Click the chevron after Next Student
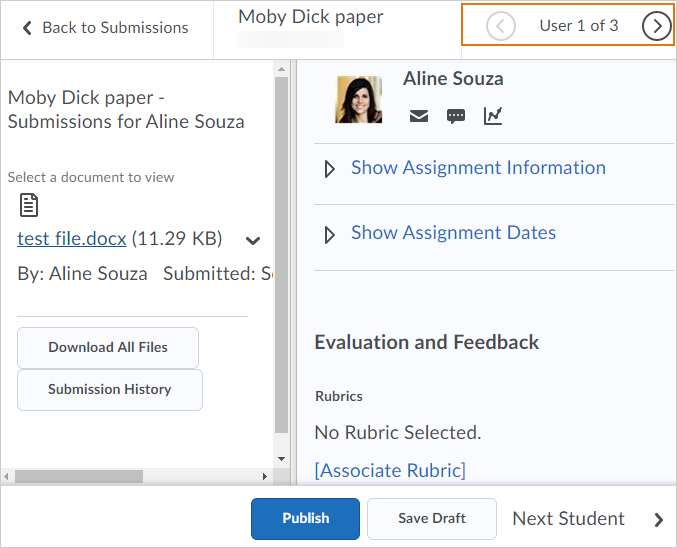 [658, 519]
